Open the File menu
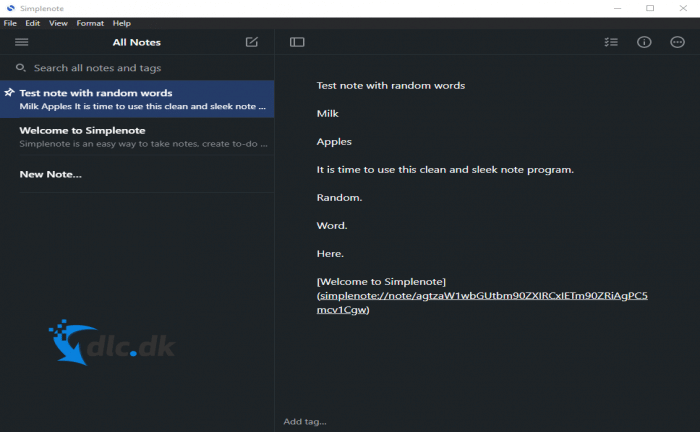 (x=10, y=23)
